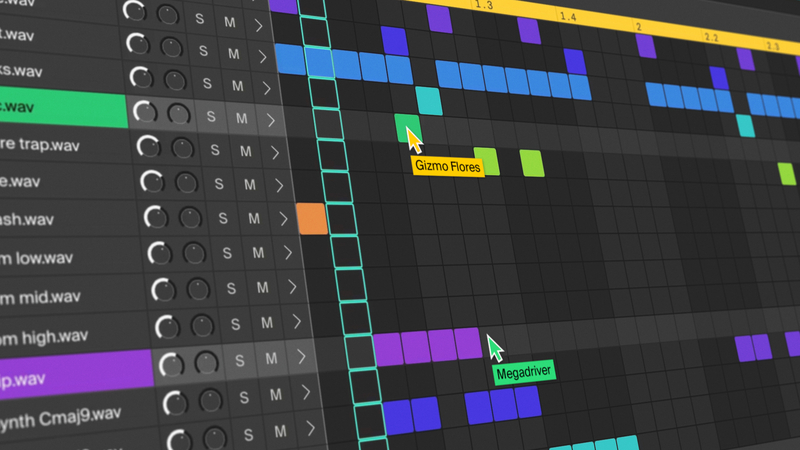
Task: Solo the green c.wav track
Action: tap(211, 116)
